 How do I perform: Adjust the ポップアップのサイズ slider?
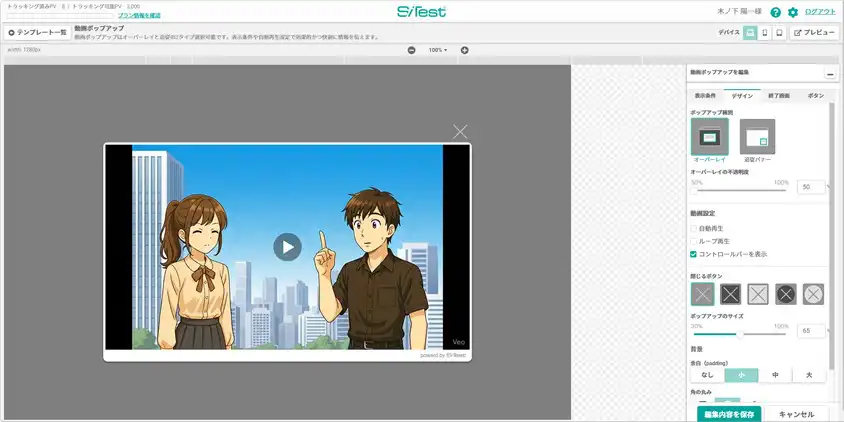(x=739, y=334)
